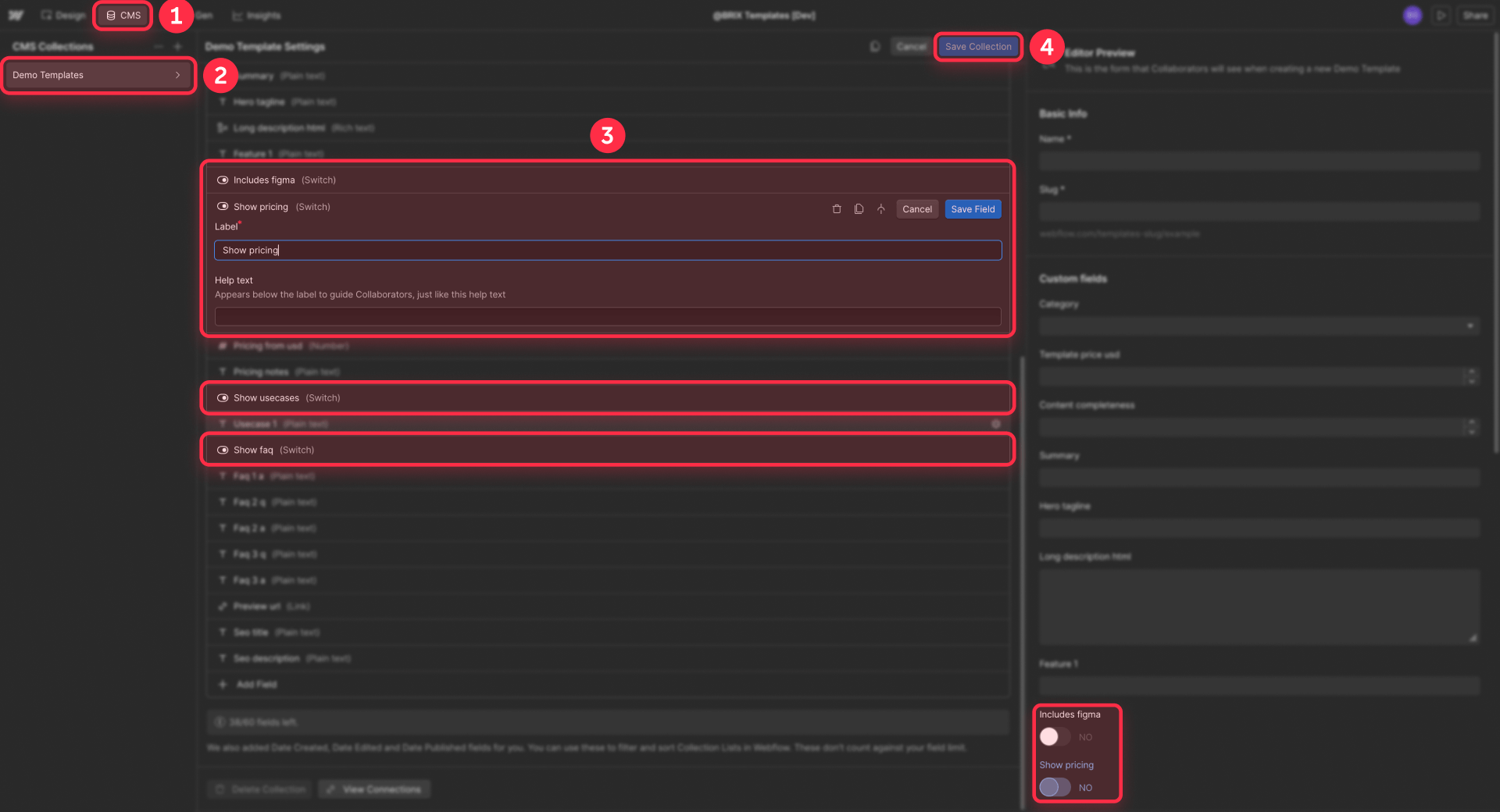Screen dimensions: 1500x812
Task: Click the CMS database icon in top bar
Action: click(x=112, y=15)
